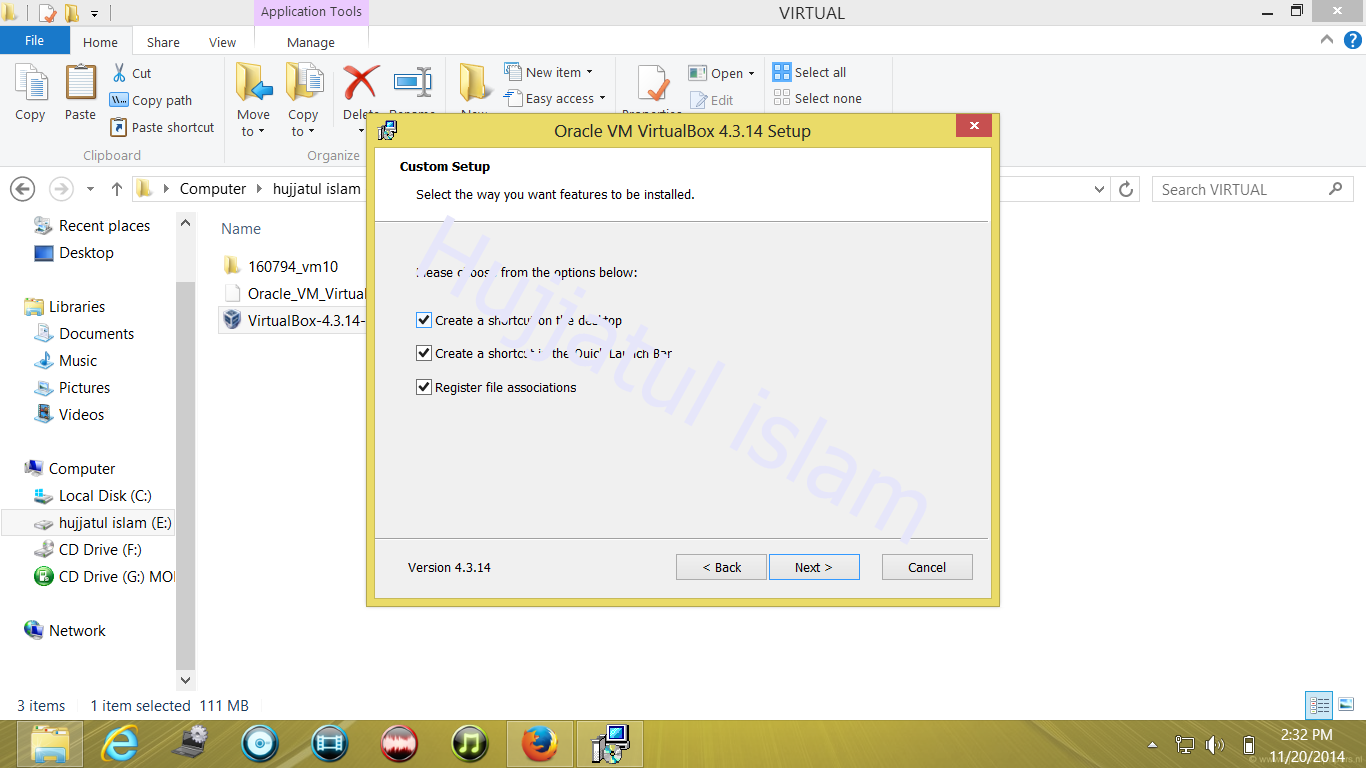1366x768 pixels.
Task: Click the Name column header
Action: 241,229
